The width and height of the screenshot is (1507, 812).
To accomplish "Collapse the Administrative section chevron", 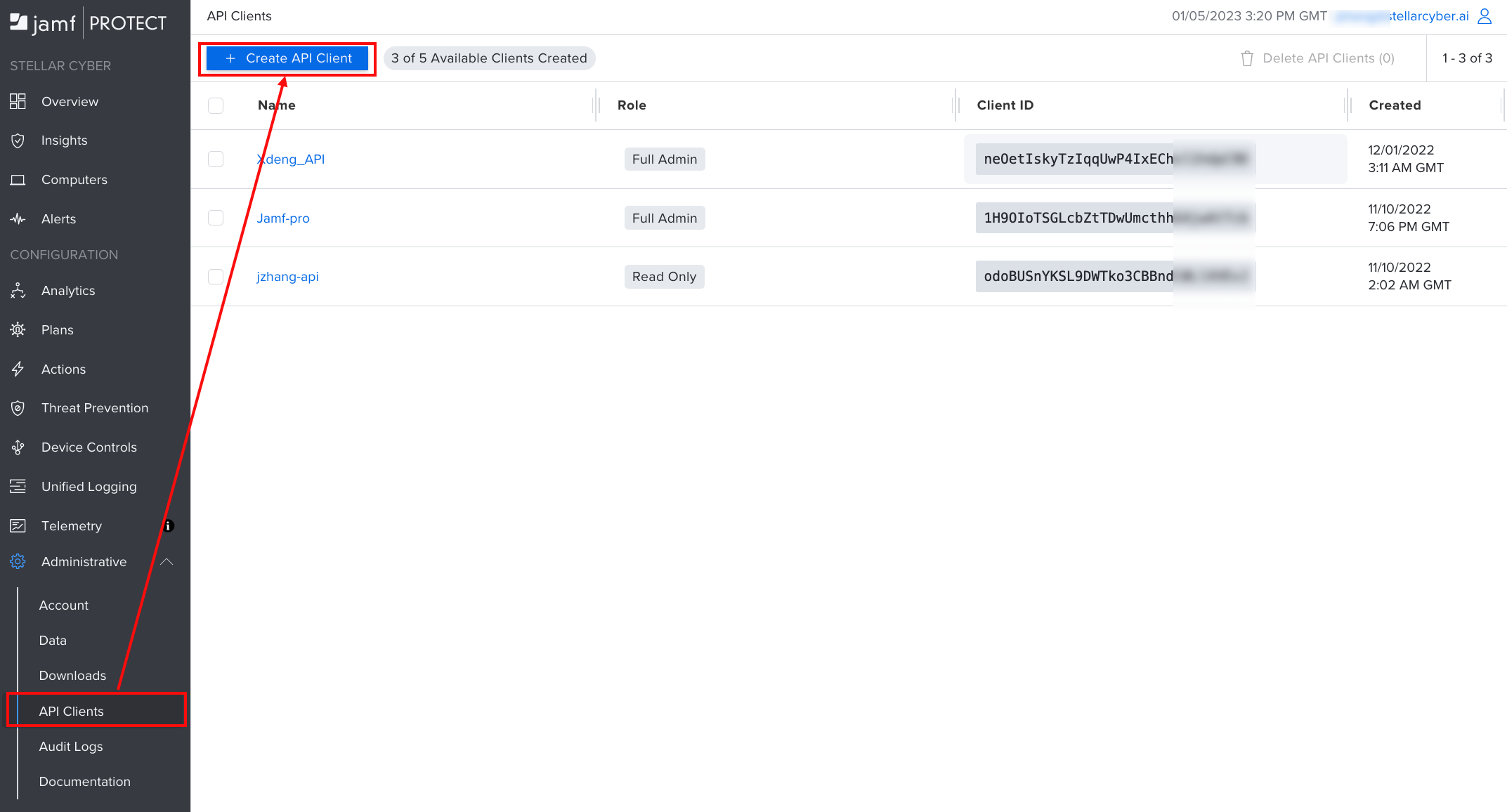I will tap(167, 562).
